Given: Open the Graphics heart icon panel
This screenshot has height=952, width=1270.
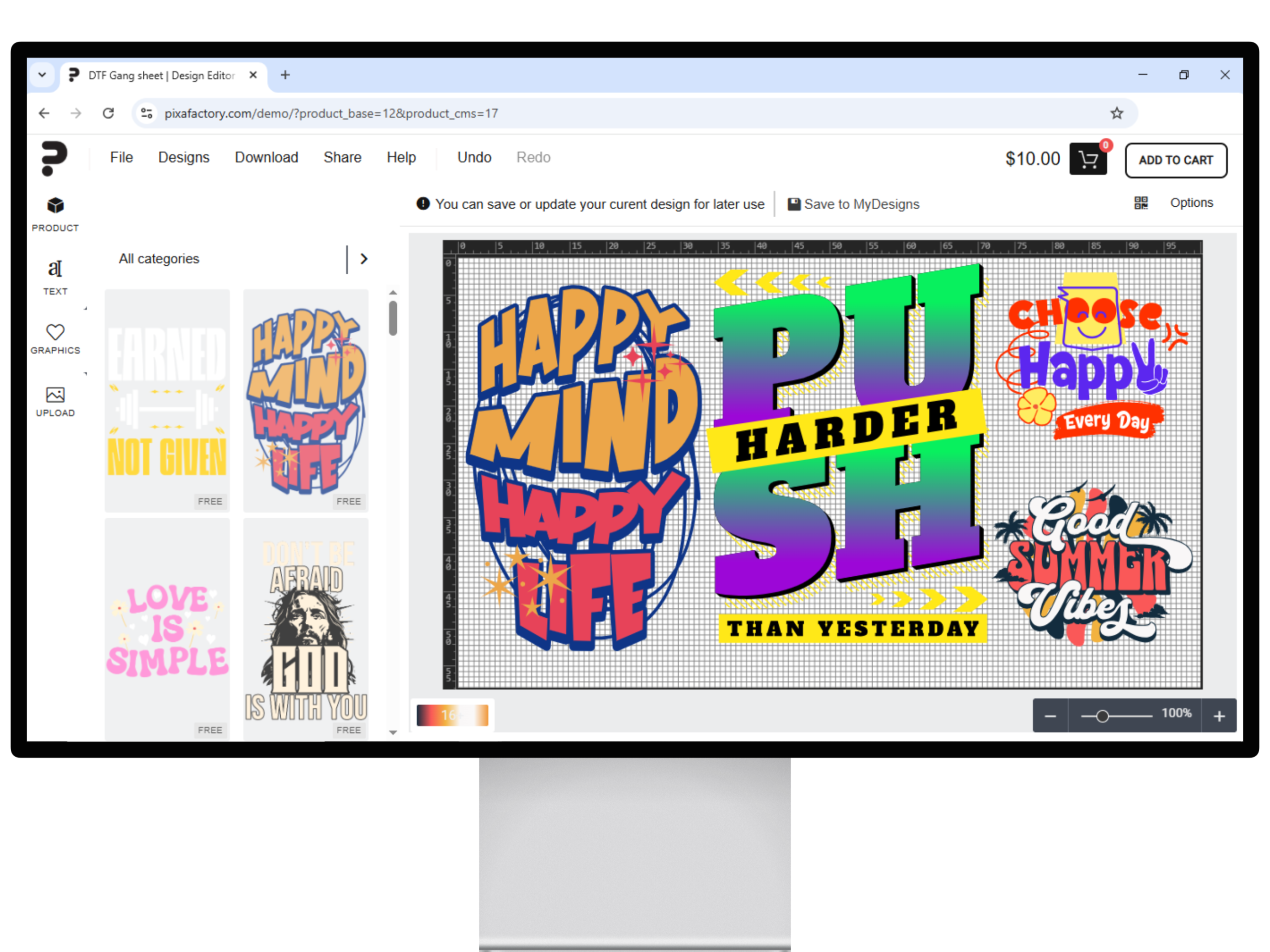Looking at the screenshot, I should 55,332.
